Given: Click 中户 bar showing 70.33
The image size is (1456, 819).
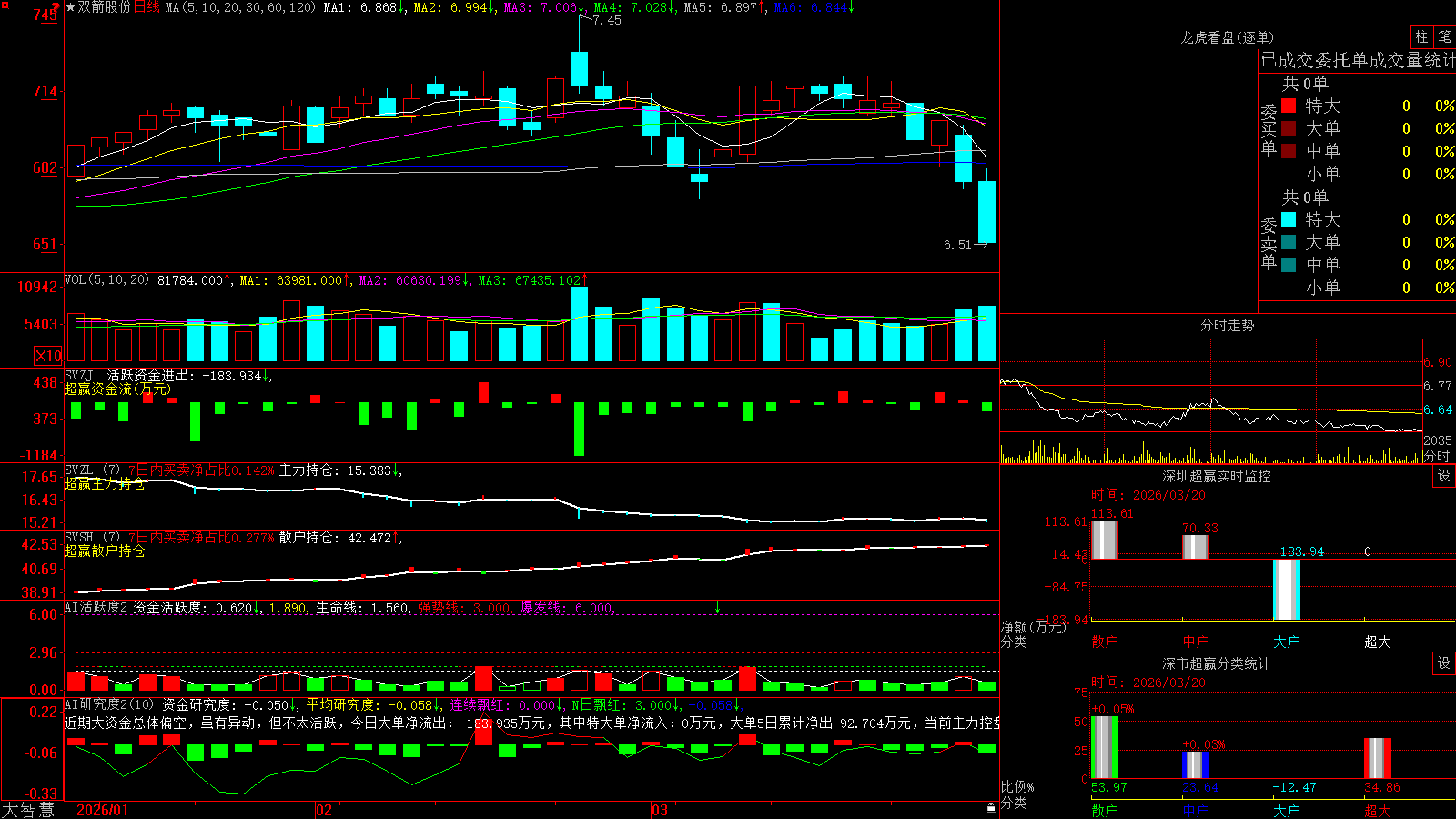Looking at the screenshot, I should point(1195,547).
